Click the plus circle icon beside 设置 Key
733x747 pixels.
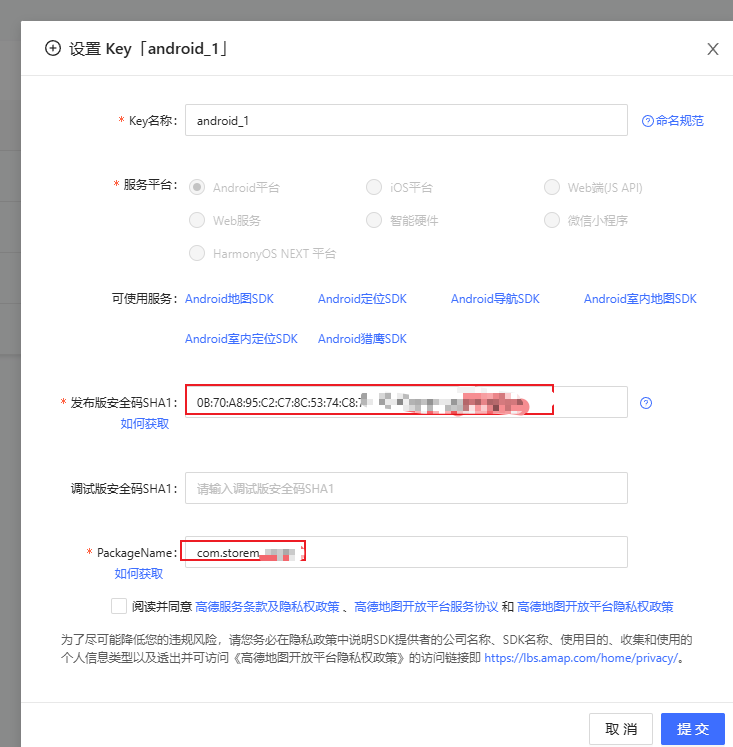(53, 48)
